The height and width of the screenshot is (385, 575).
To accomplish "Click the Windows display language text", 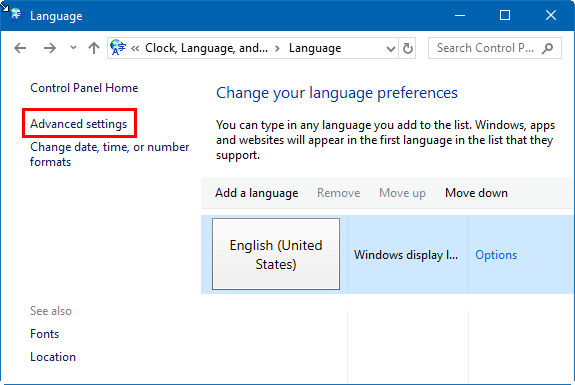I will tap(406, 255).
